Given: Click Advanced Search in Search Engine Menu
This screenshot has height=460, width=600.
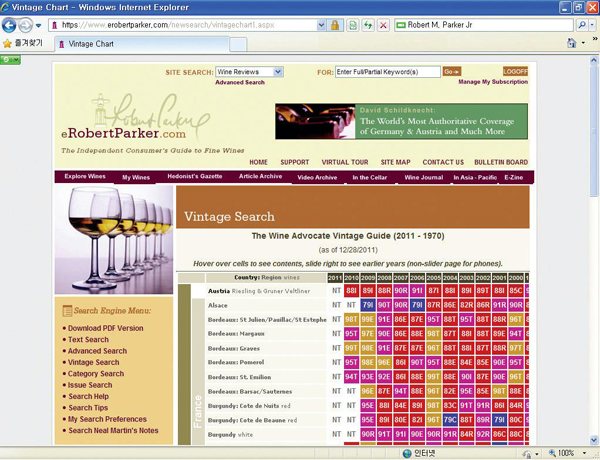Looking at the screenshot, I should coord(97,351).
